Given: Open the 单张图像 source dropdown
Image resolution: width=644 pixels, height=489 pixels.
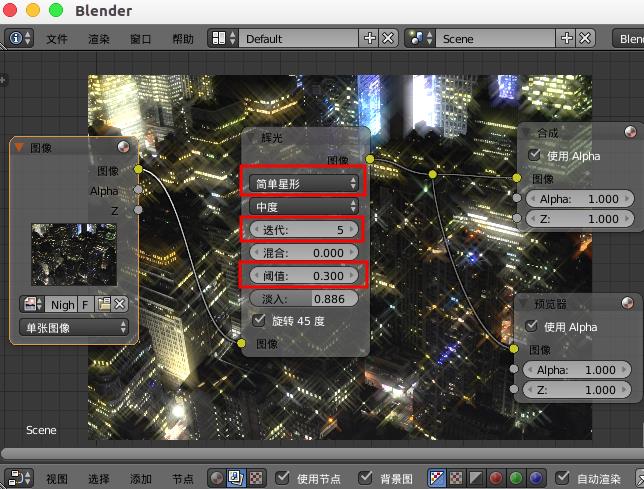Looking at the screenshot, I should tap(75, 327).
